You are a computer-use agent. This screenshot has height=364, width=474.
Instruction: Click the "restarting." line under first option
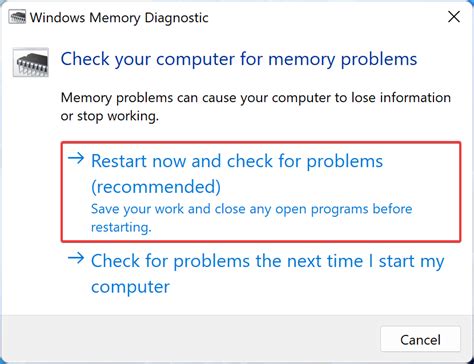coord(121,227)
